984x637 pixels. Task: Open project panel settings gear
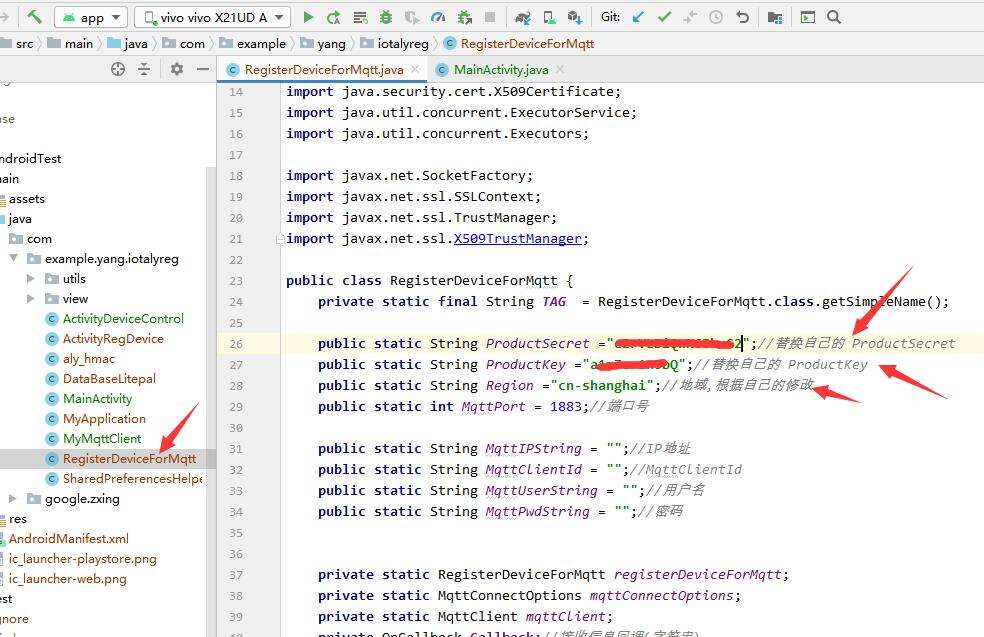(177, 69)
